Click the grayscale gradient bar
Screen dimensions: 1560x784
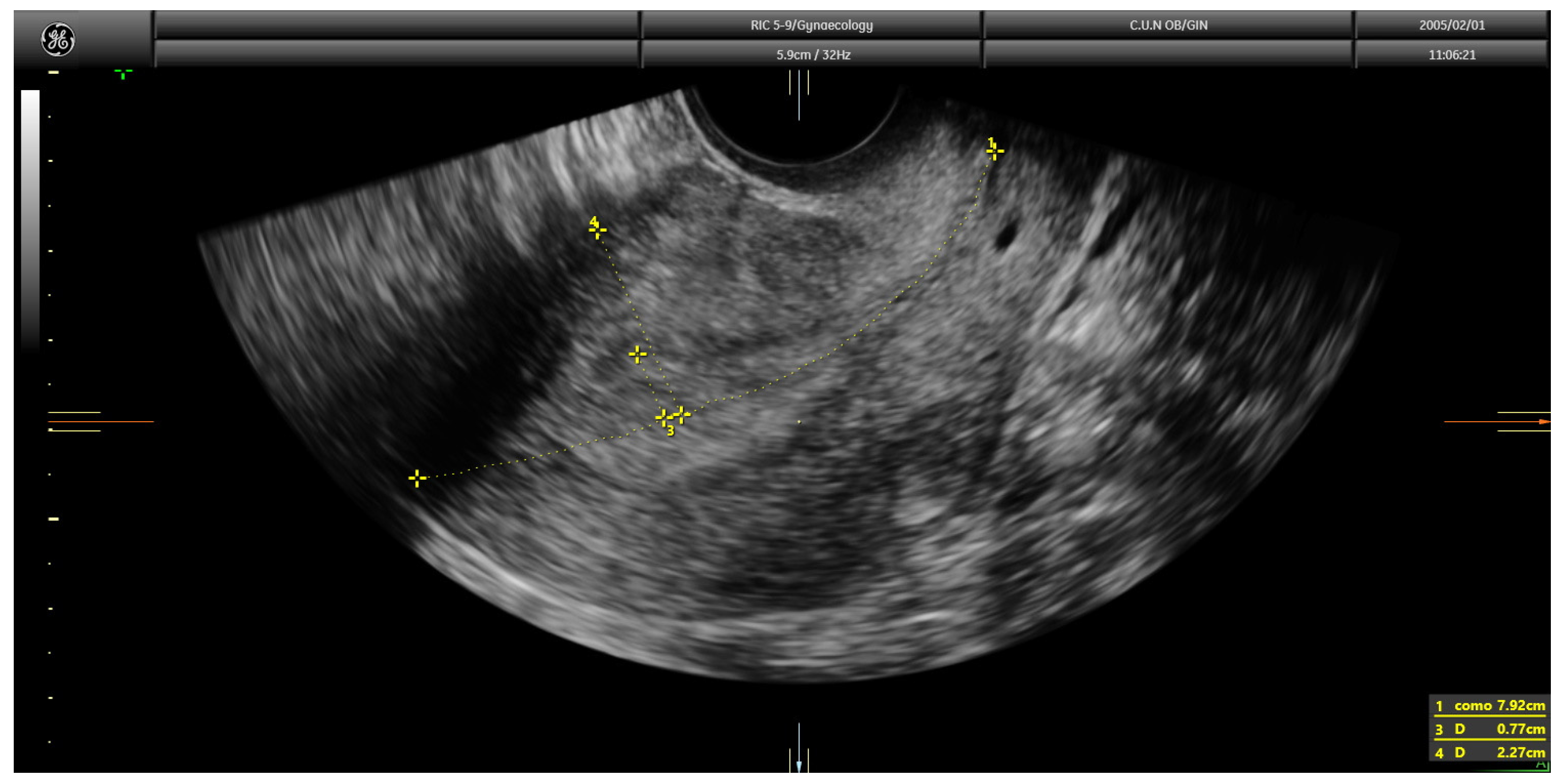(31, 218)
